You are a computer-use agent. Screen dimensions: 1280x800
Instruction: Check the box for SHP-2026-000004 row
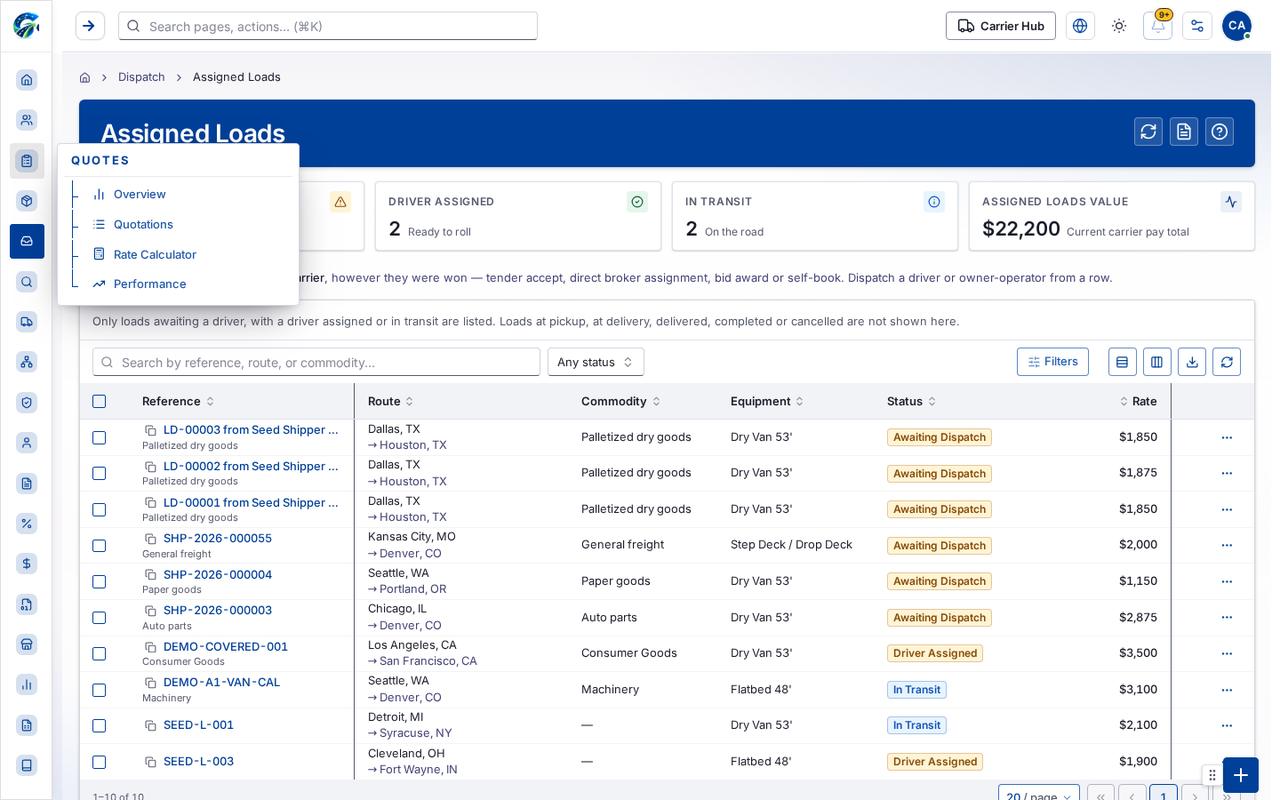tap(99, 582)
